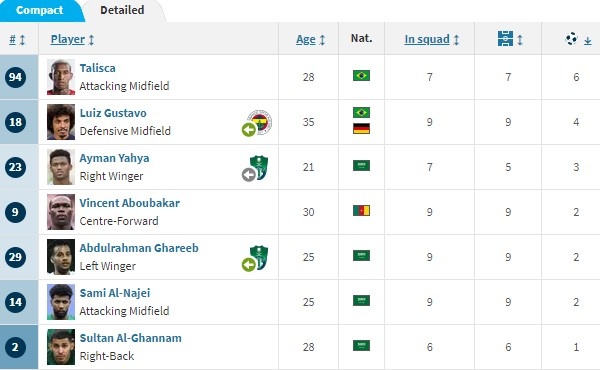Click the Saudi crest next to Ayman Yahya
Viewport: 600px width, 370px height.
click(259, 167)
